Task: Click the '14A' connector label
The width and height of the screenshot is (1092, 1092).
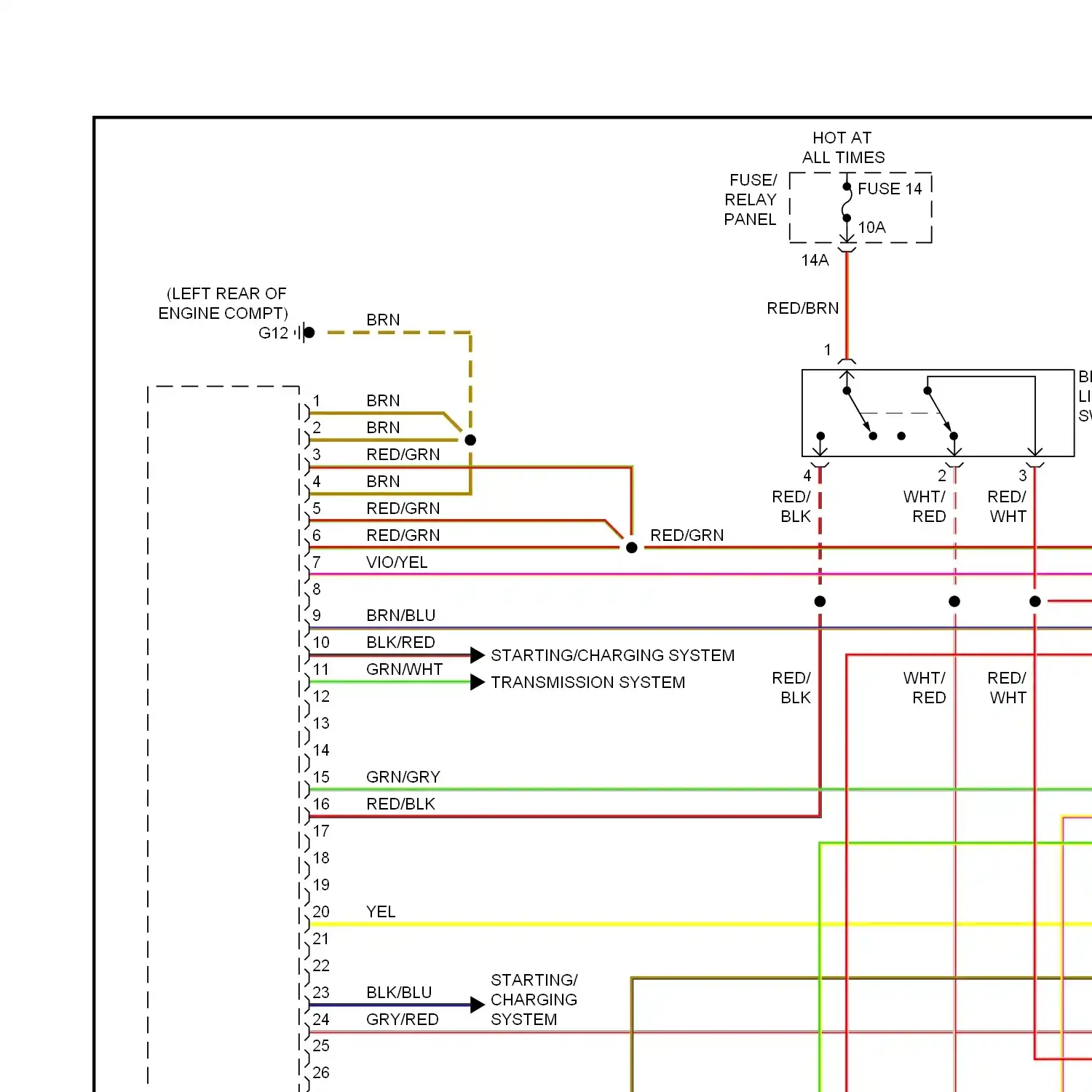Action: [x=815, y=260]
